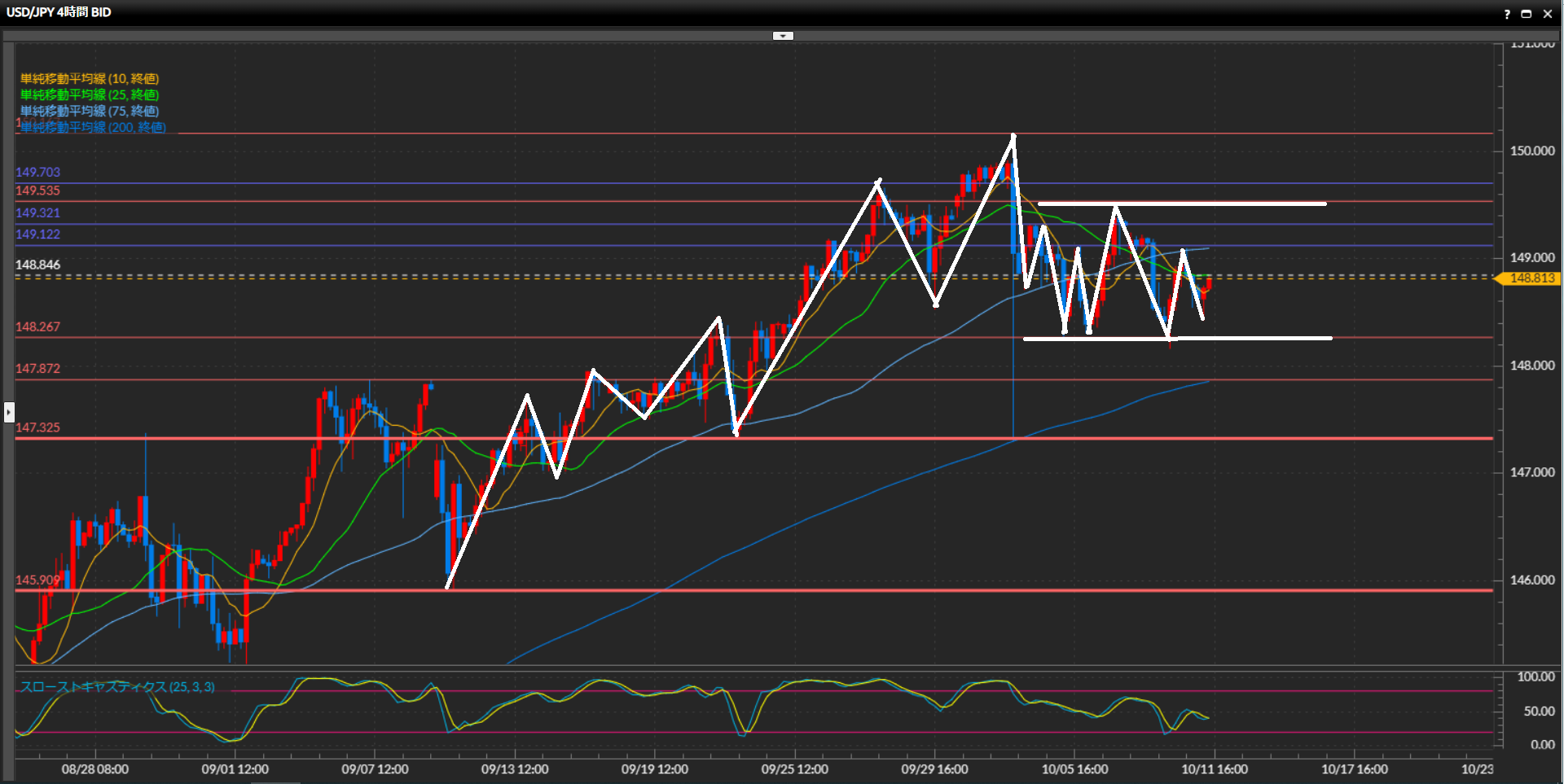Select the 145.909 horizontal line label
The height and width of the screenshot is (784, 1564).
click(37, 580)
